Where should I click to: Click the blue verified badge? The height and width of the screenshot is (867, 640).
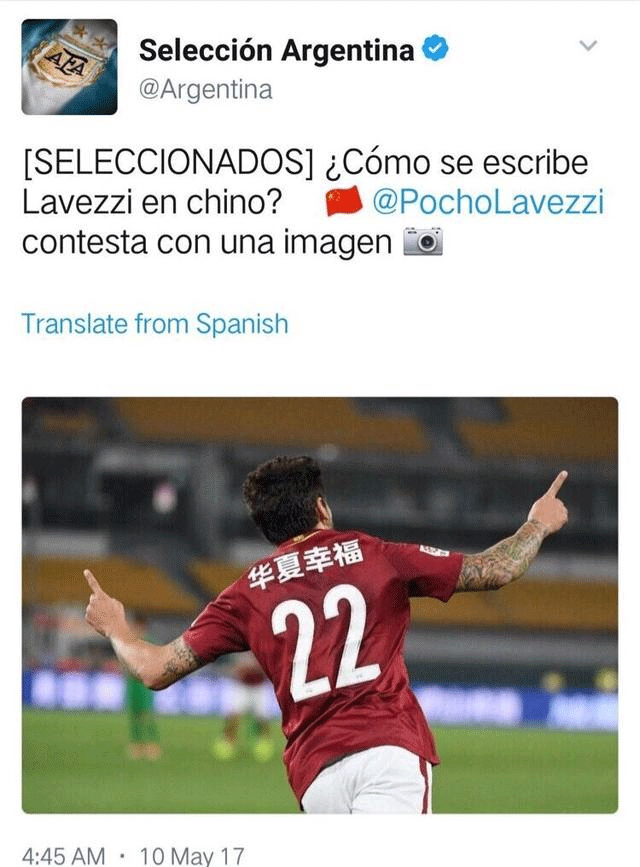click(435, 48)
